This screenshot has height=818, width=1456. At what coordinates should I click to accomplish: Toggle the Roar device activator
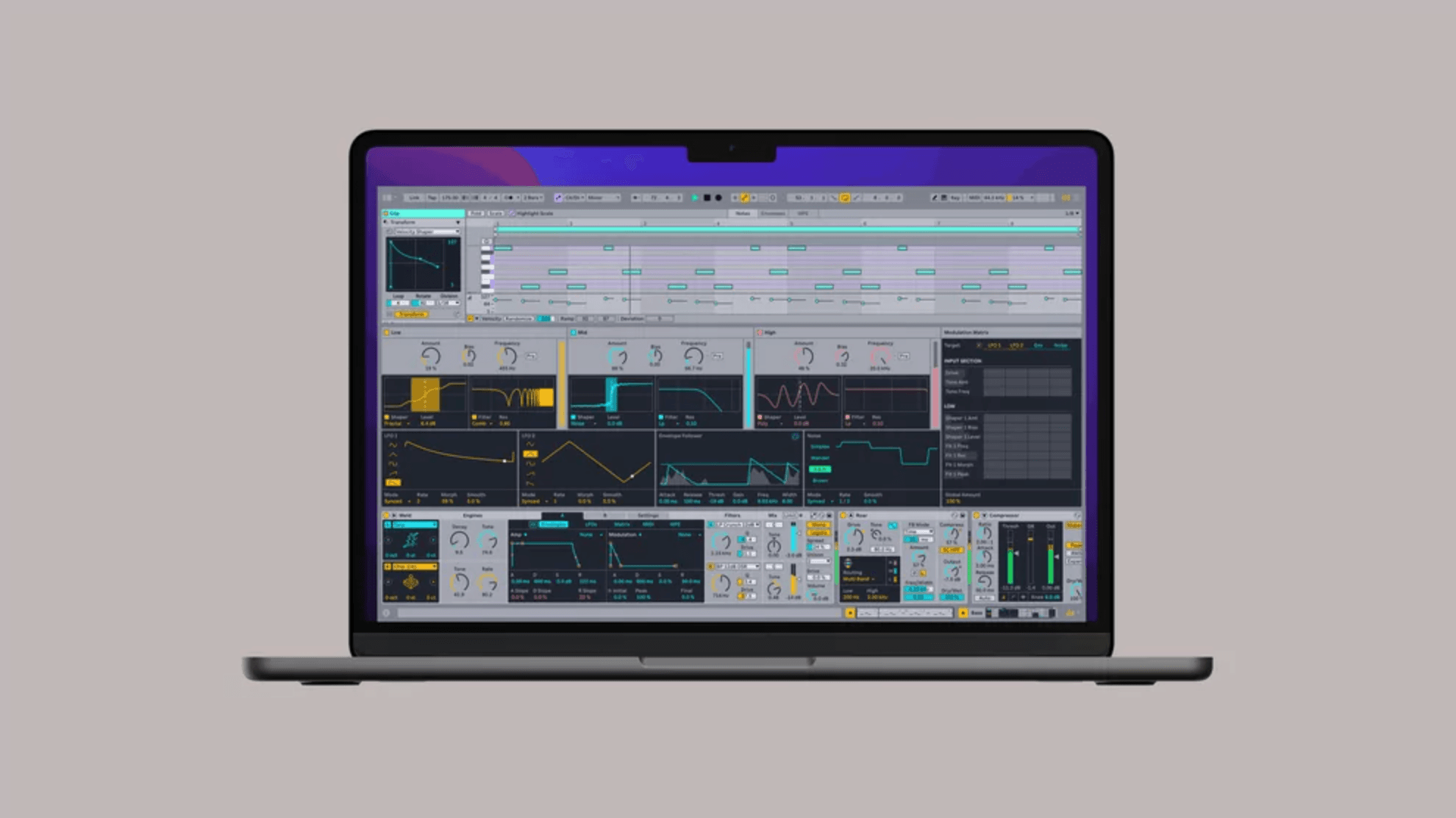(x=843, y=515)
